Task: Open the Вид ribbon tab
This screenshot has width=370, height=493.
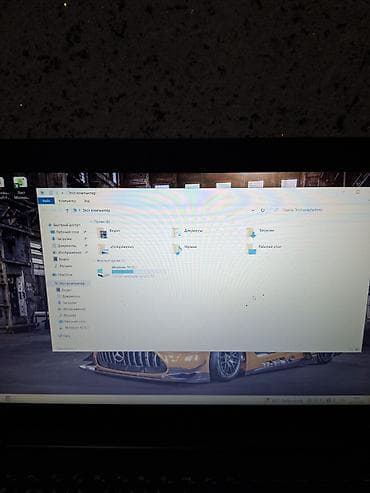Action: click(x=87, y=201)
